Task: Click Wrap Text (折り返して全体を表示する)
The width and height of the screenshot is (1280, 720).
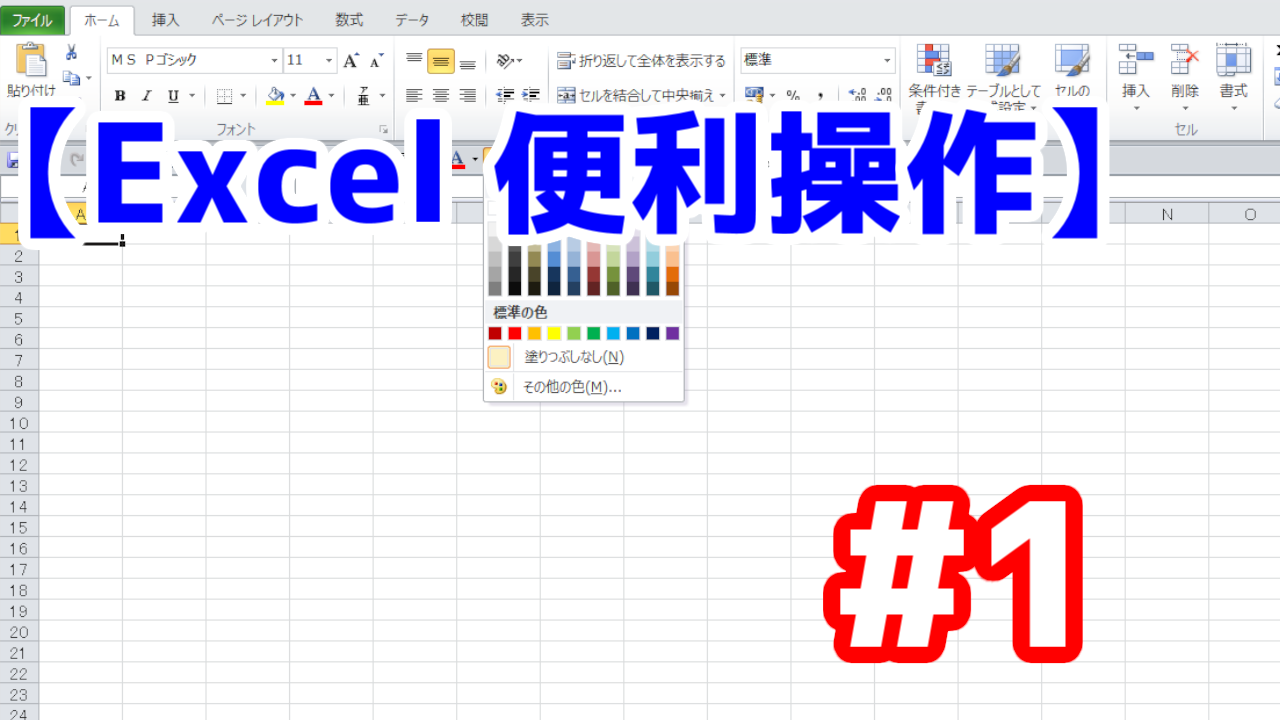Action: 641,61
